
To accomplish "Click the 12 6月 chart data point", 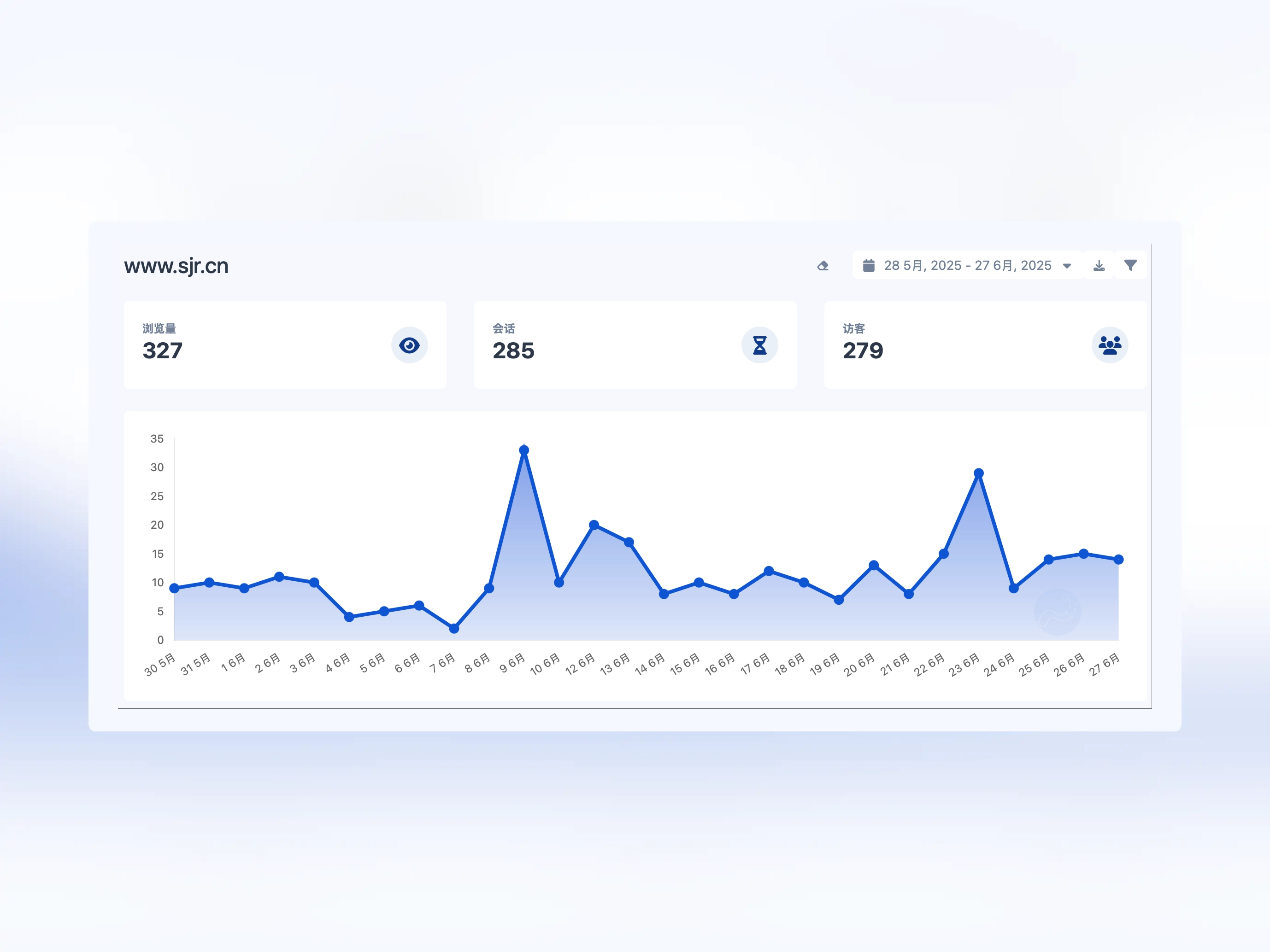I will pyautogui.click(x=594, y=525).
